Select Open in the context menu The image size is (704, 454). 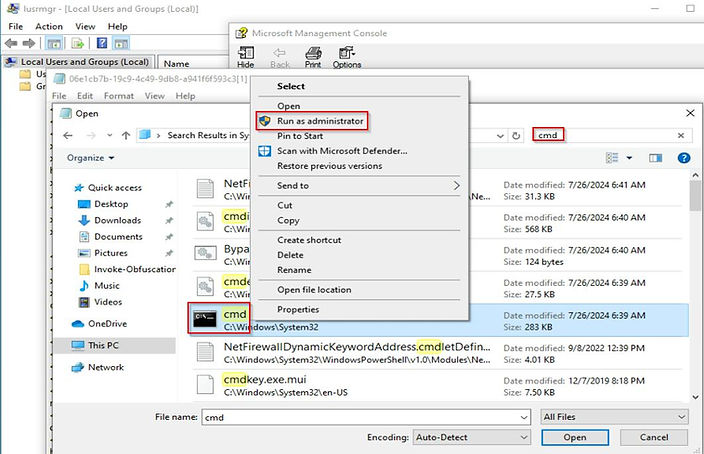(288, 106)
